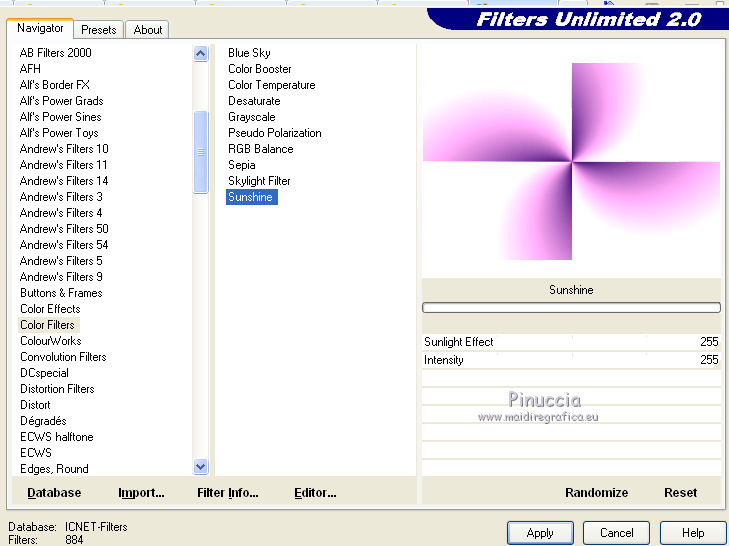
Task: Open Filter Info...
Action: (227, 493)
